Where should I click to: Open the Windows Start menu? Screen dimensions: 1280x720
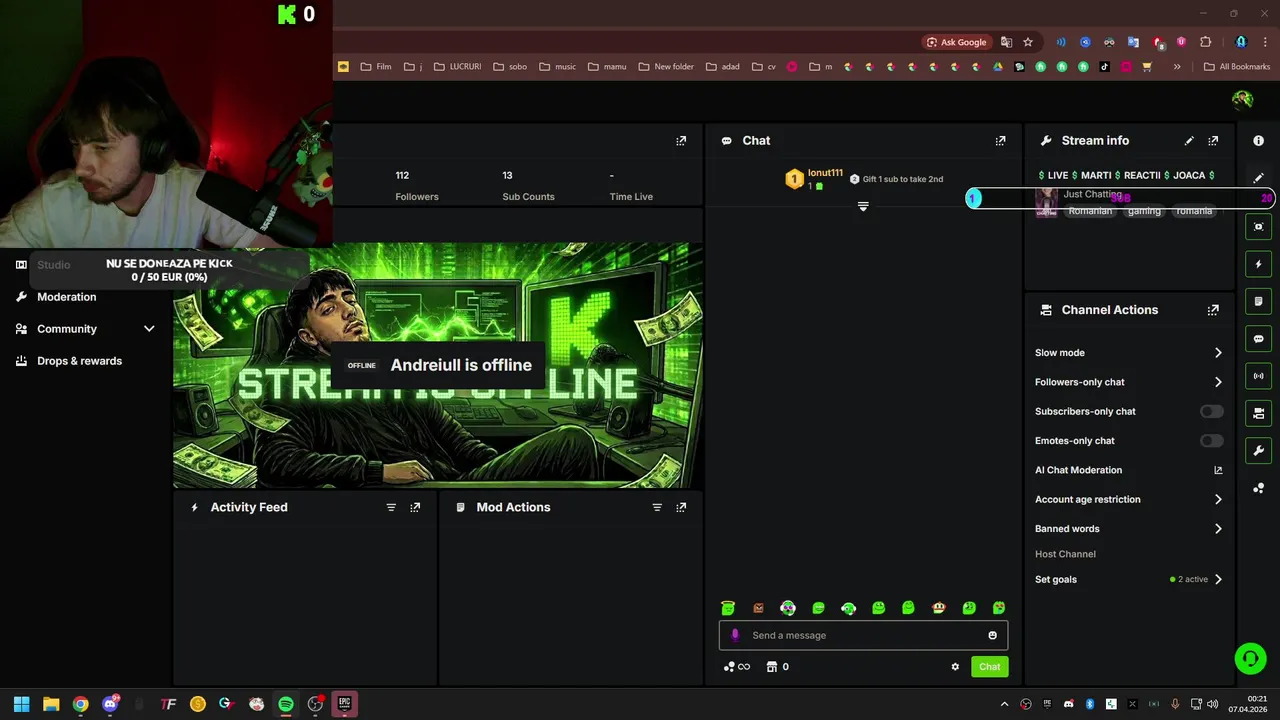point(21,704)
